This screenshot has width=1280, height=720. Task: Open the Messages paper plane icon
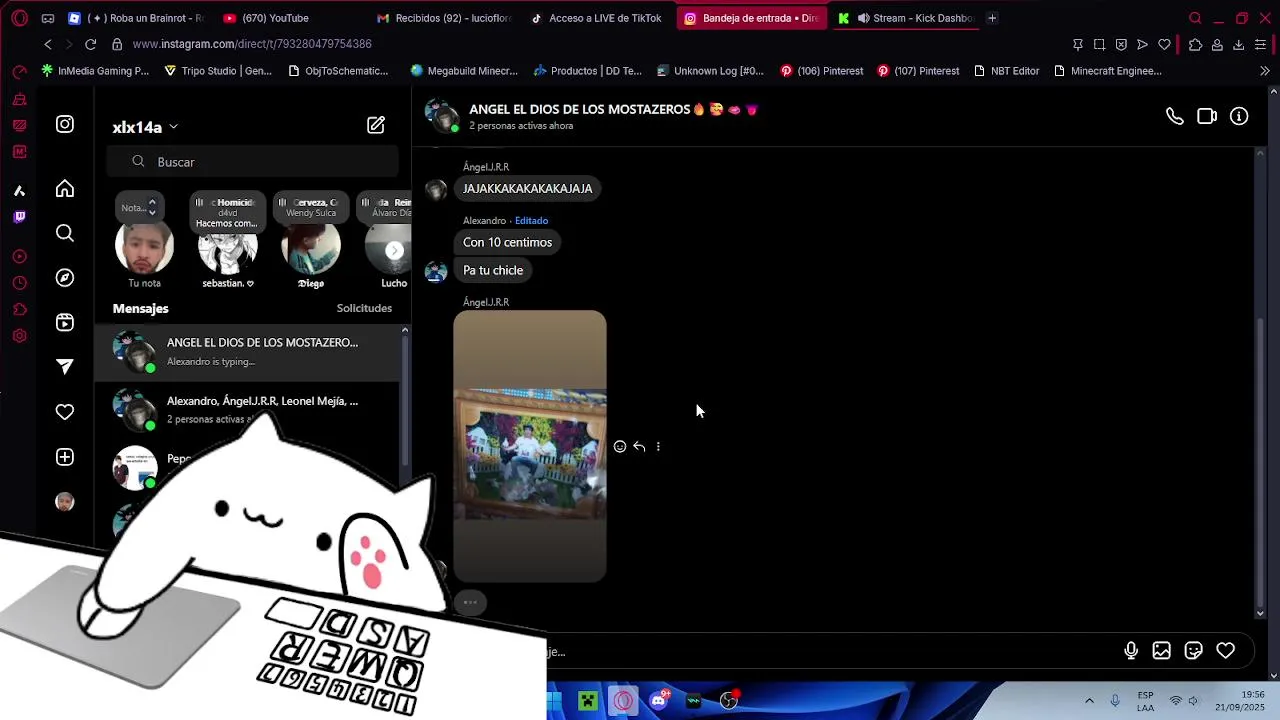65,367
